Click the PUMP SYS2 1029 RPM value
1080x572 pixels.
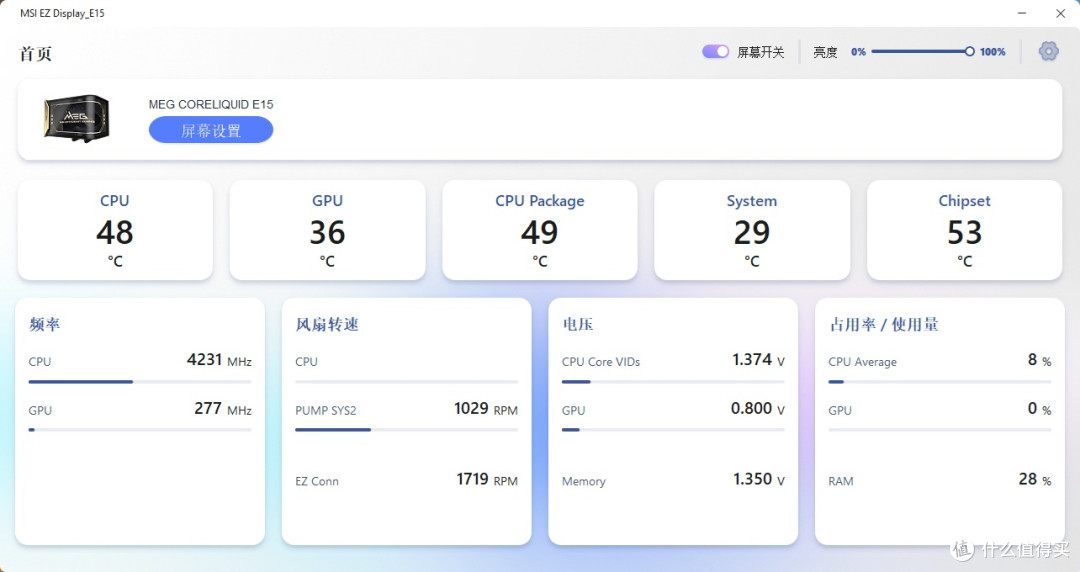click(486, 409)
